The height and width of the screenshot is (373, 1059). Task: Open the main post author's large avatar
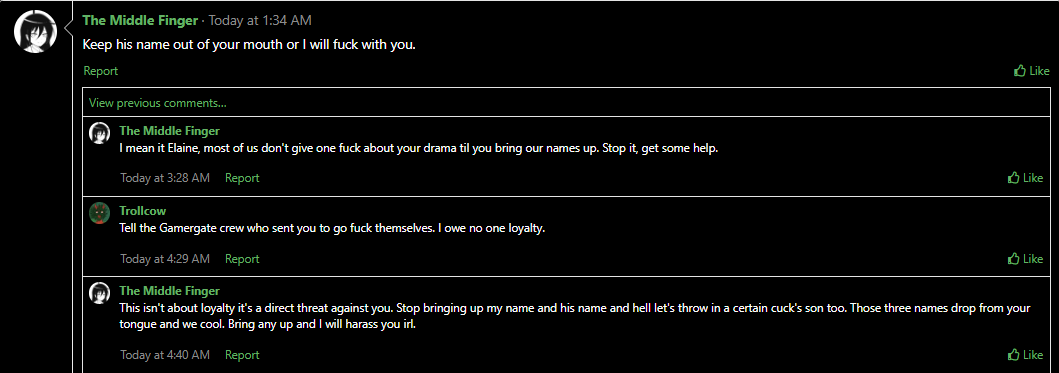[x=35, y=32]
